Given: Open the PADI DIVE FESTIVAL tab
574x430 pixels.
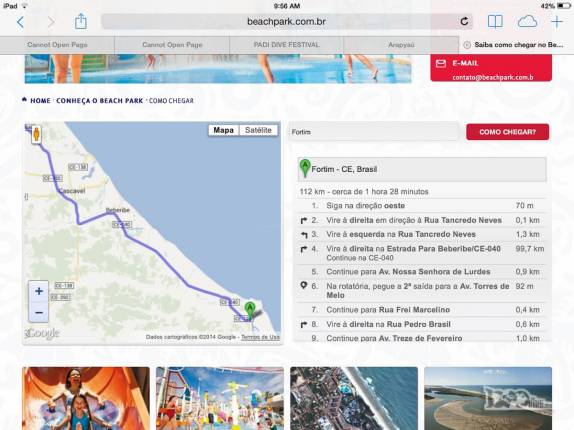Looking at the screenshot, I should coord(286,45).
